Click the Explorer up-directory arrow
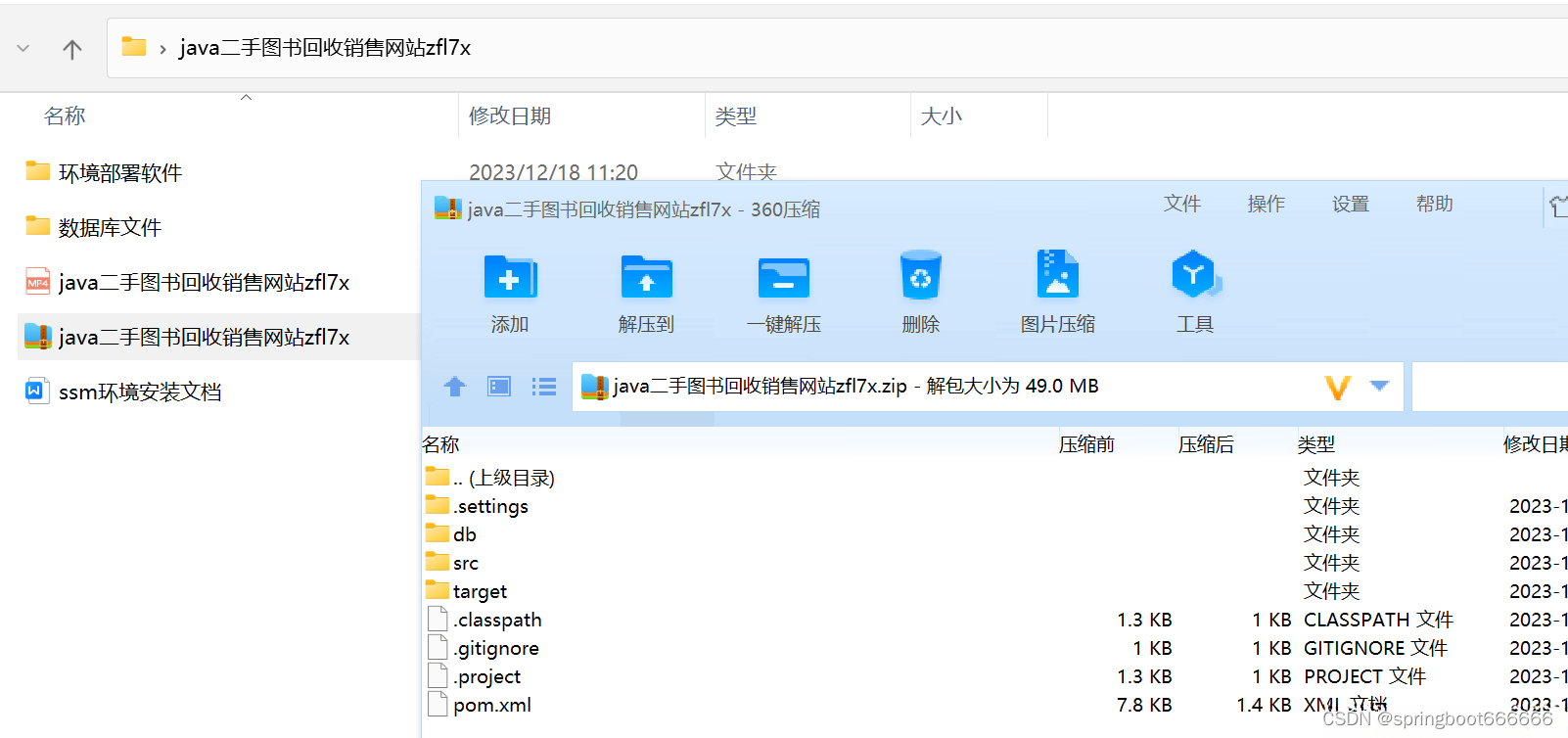Image resolution: width=1568 pixels, height=738 pixels. (72, 49)
